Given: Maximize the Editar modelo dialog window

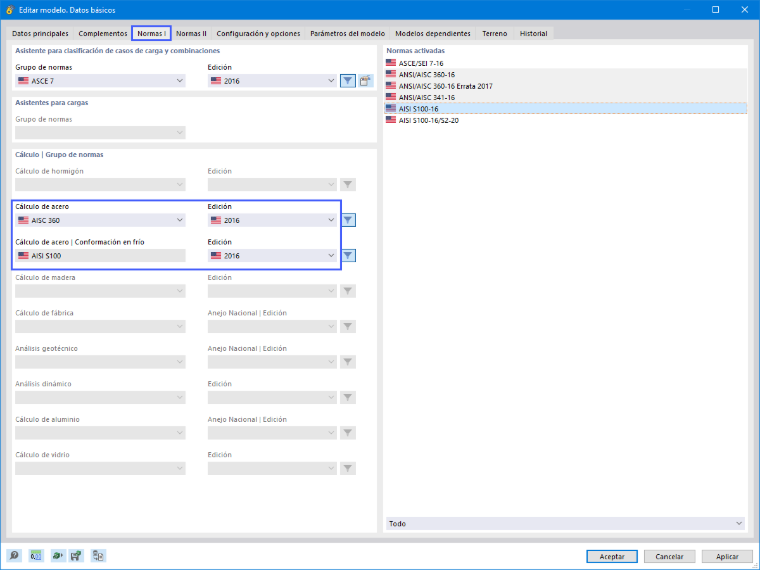Looking at the screenshot, I should [715, 10].
